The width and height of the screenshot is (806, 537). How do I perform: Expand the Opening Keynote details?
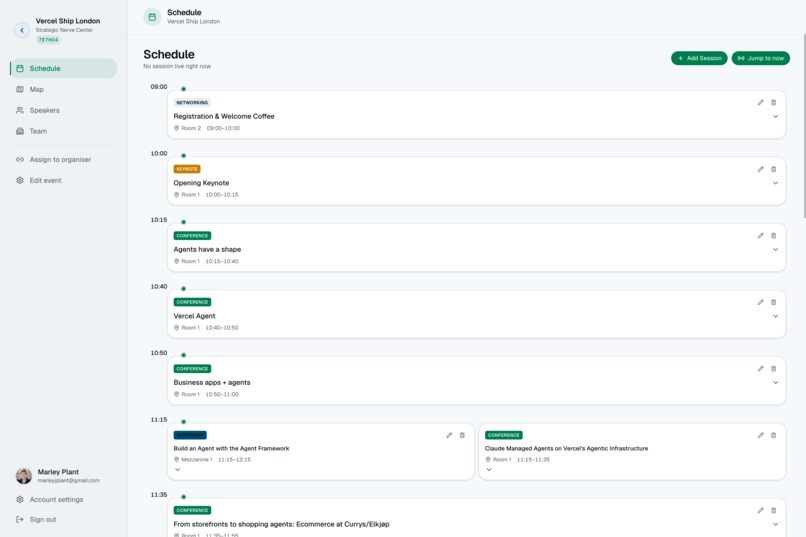[775, 183]
